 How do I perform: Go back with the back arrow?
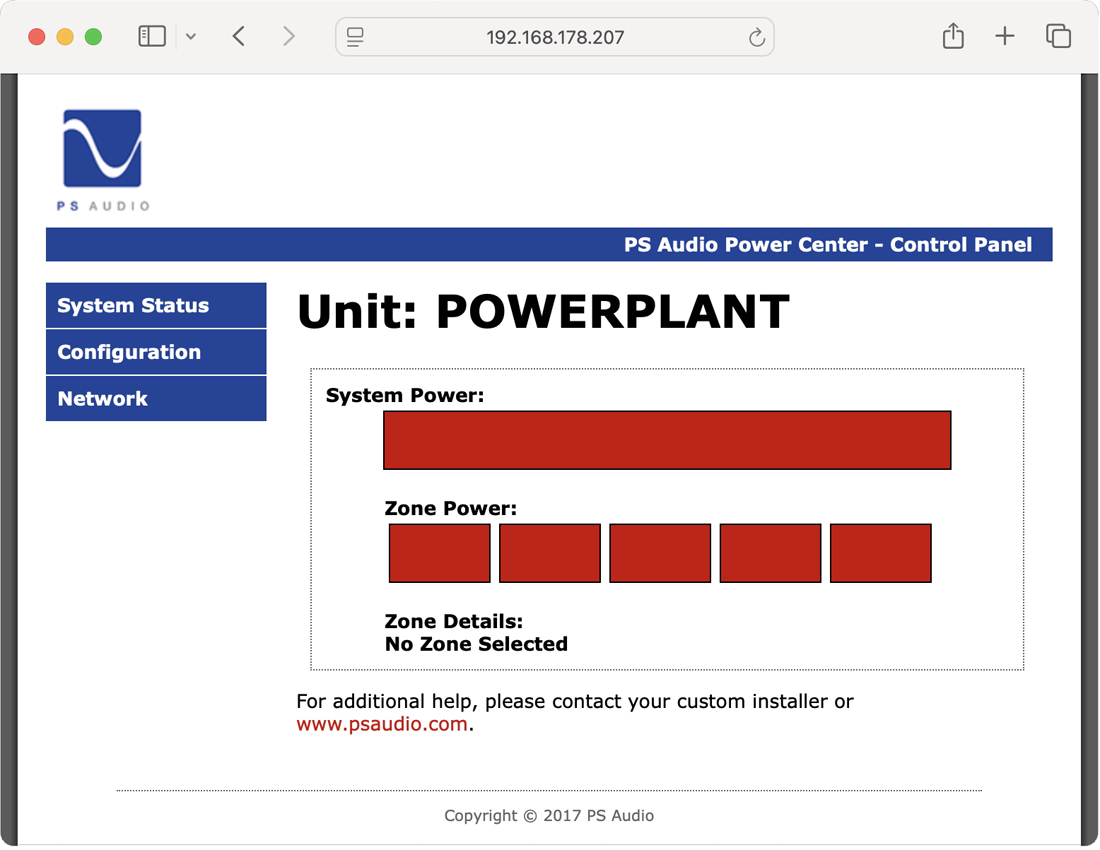tap(239, 36)
